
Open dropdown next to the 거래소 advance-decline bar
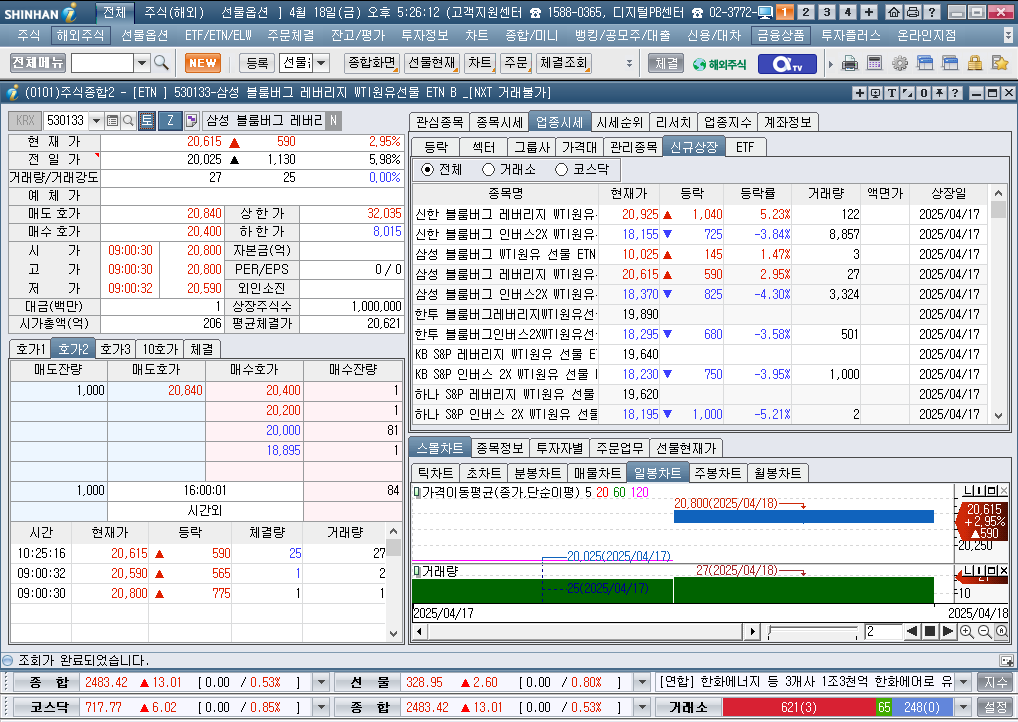click(963, 707)
